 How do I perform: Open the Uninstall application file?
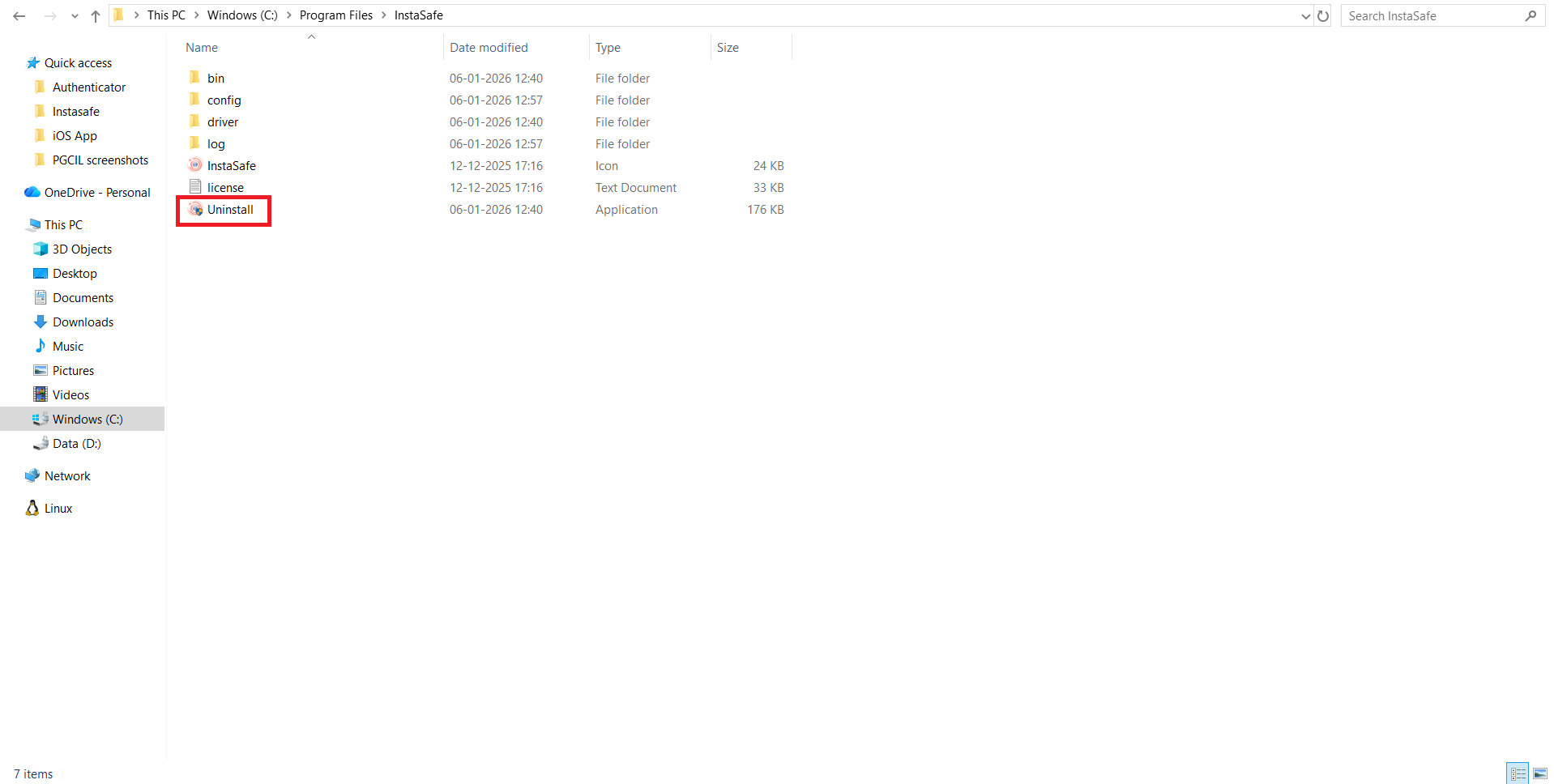(230, 210)
